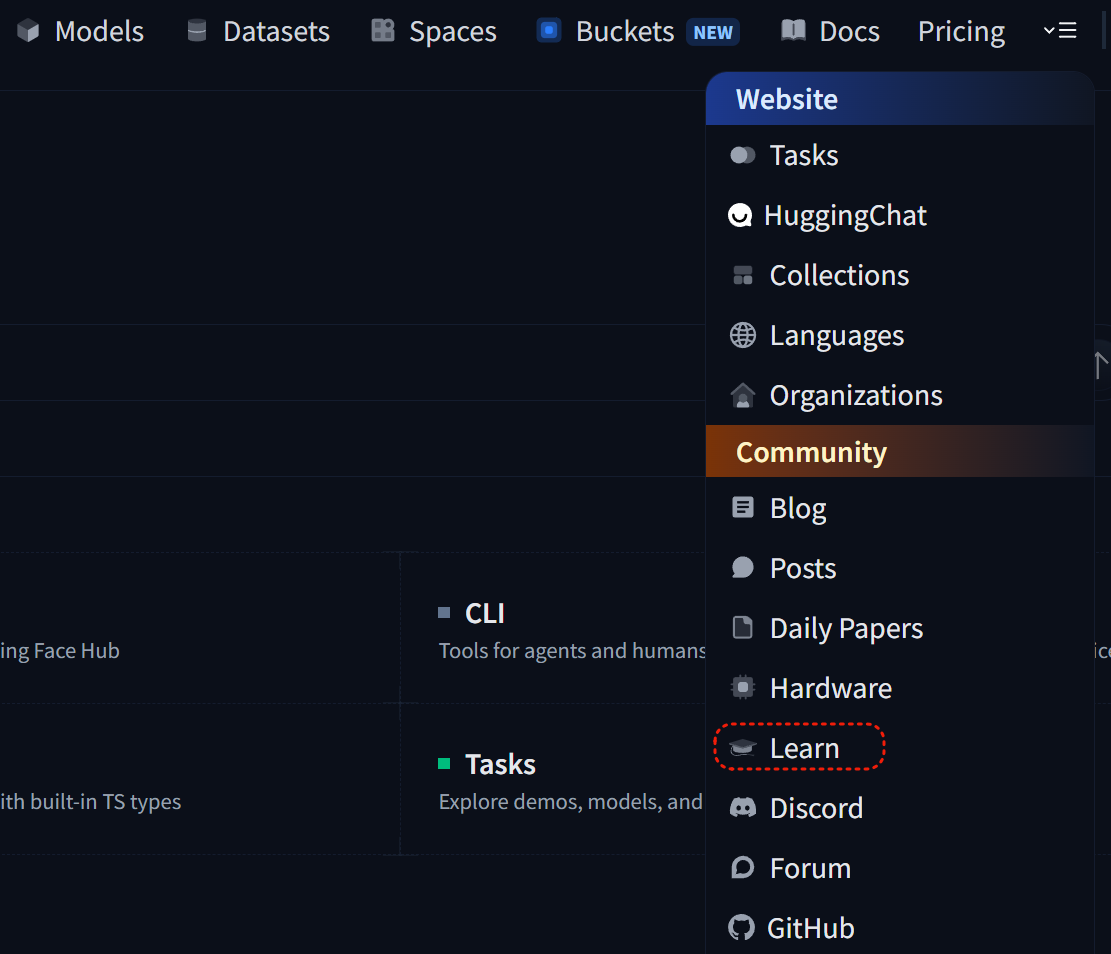
Task: Click the Learn graduation cap icon
Action: coord(743,748)
